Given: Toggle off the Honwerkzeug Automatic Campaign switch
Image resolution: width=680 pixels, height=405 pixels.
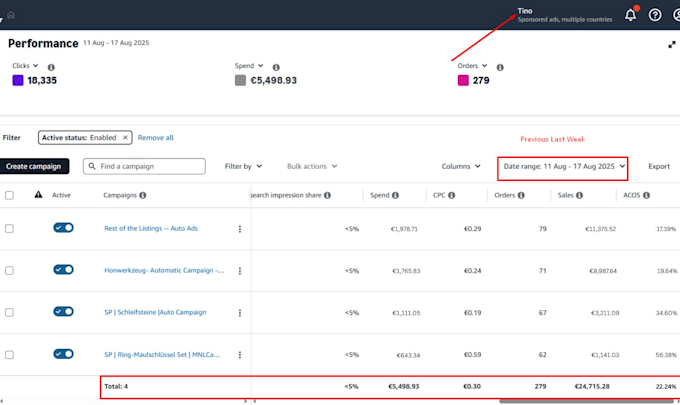Looking at the screenshot, I should [63, 270].
